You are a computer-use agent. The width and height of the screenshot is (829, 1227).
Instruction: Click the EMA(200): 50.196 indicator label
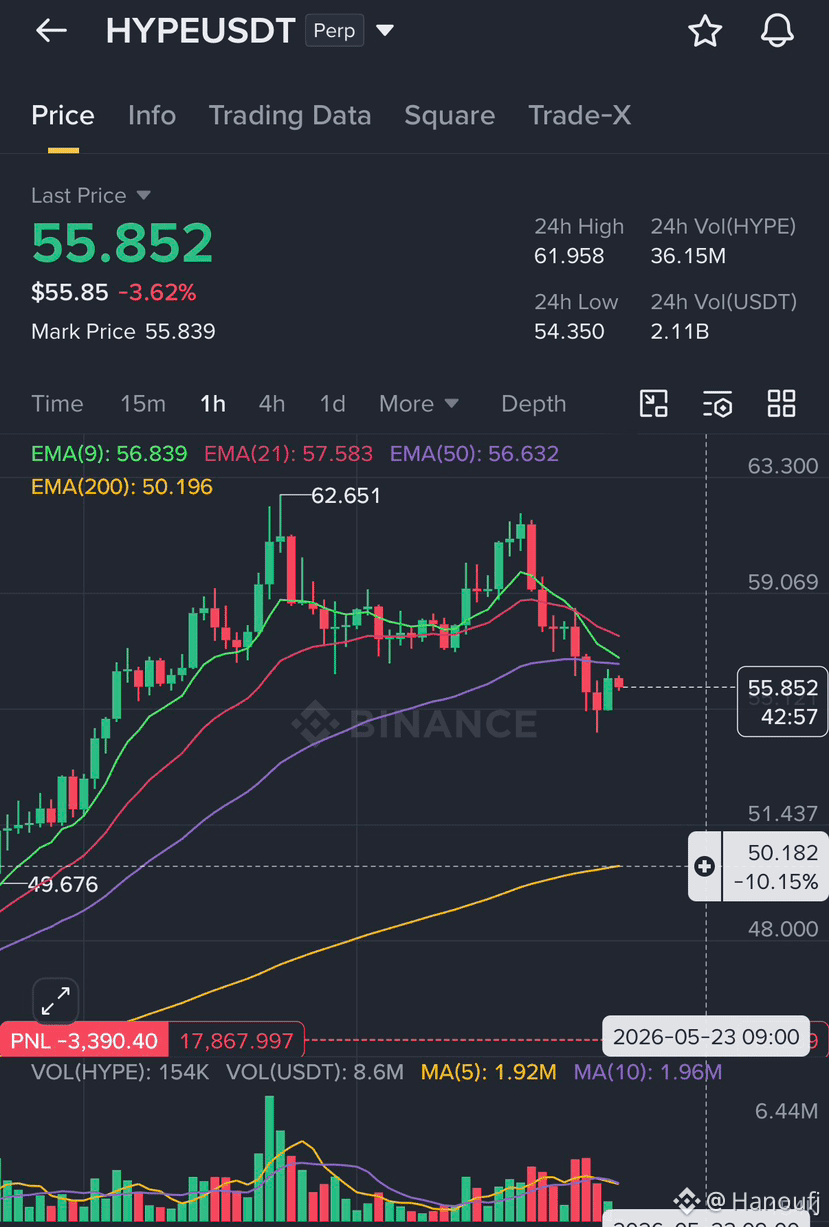pos(122,487)
